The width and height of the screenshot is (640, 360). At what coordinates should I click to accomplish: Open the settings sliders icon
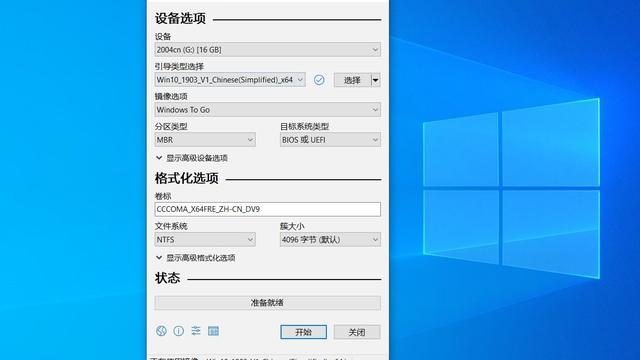pyautogui.click(x=196, y=331)
